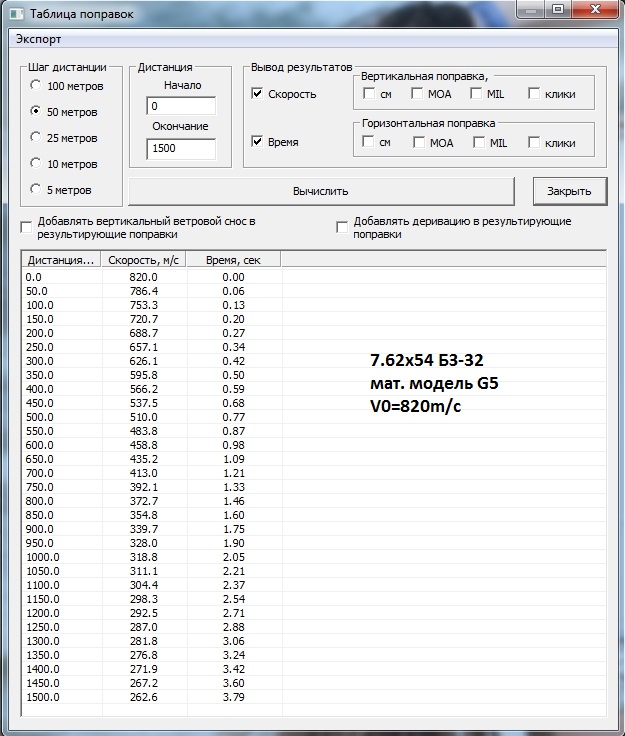Click the time value 0.98
This screenshot has height=736, width=625.
pyautogui.click(x=234, y=445)
